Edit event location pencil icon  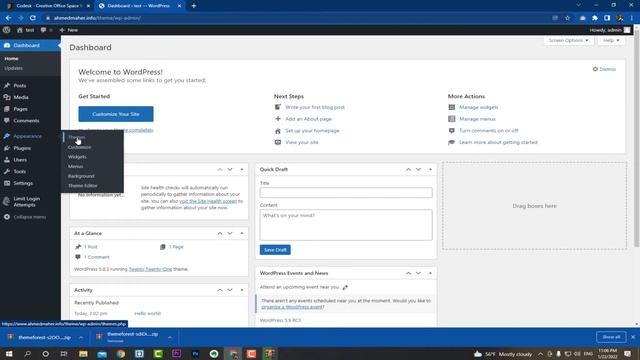345,287
